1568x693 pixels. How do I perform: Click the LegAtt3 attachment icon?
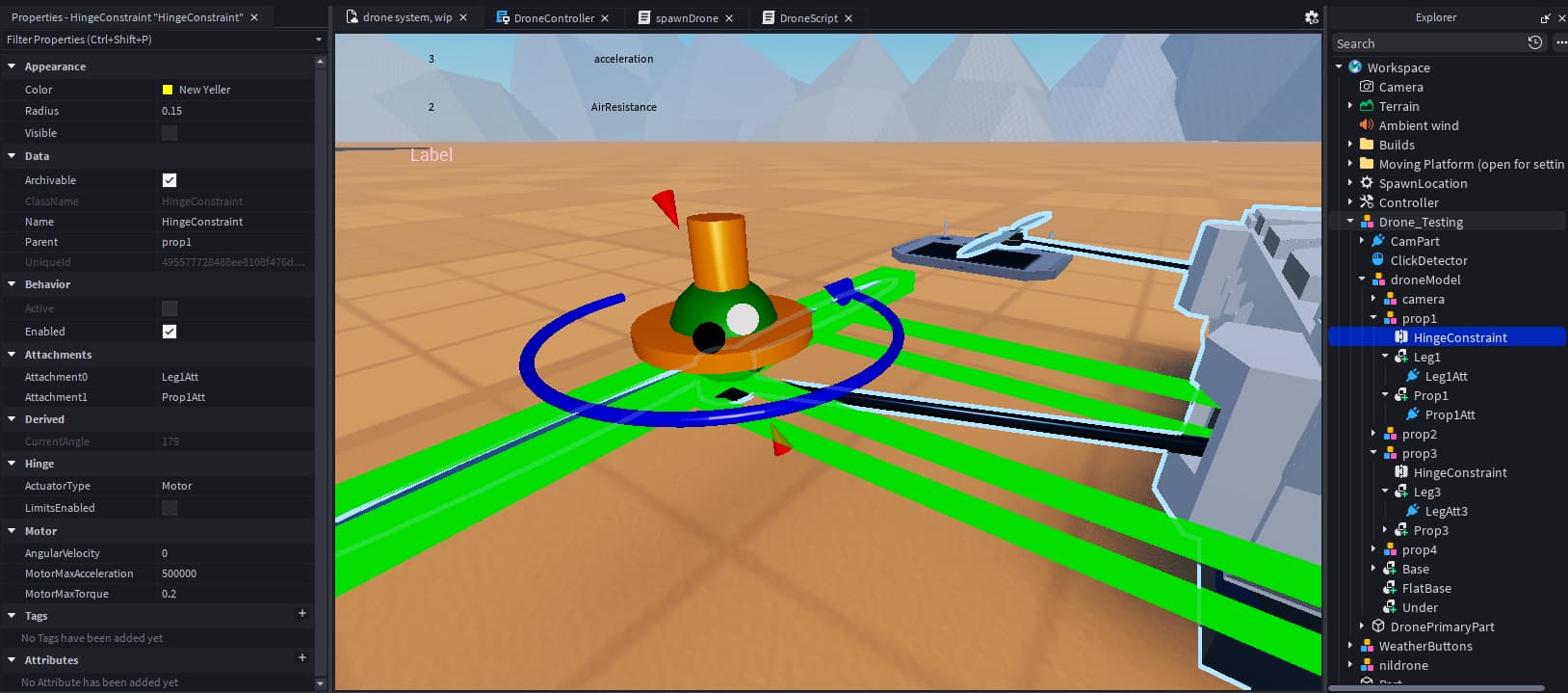(x=1413, y=511)
